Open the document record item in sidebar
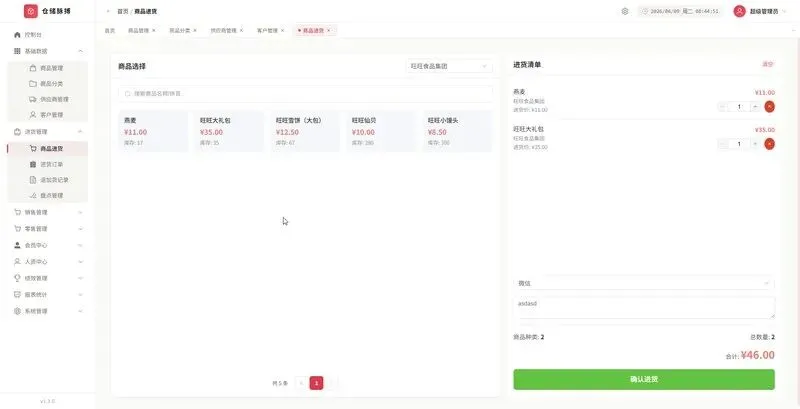 click(47, 180)
